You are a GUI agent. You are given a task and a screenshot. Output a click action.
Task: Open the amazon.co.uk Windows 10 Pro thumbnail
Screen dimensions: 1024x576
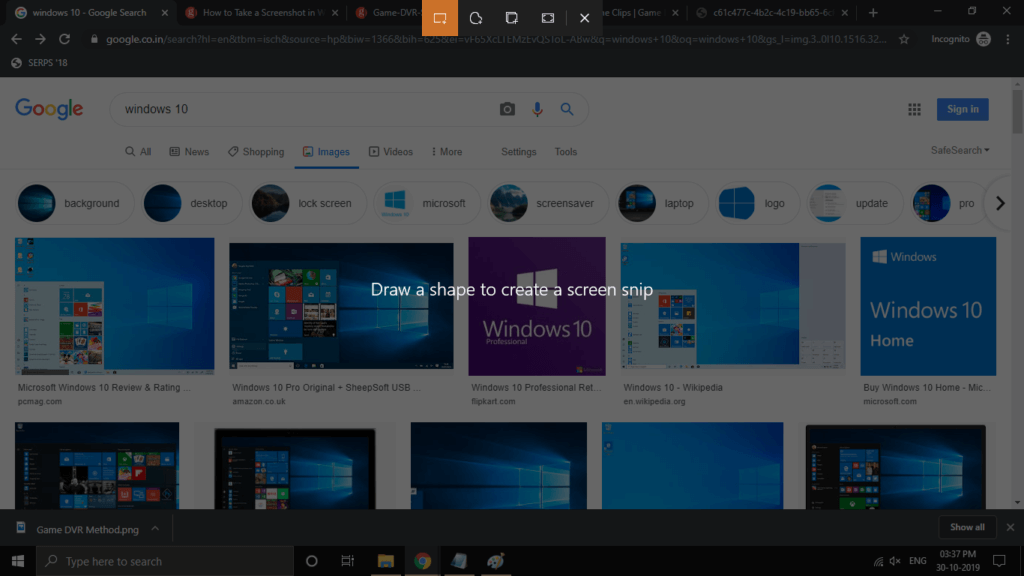[x=341, y=306]
